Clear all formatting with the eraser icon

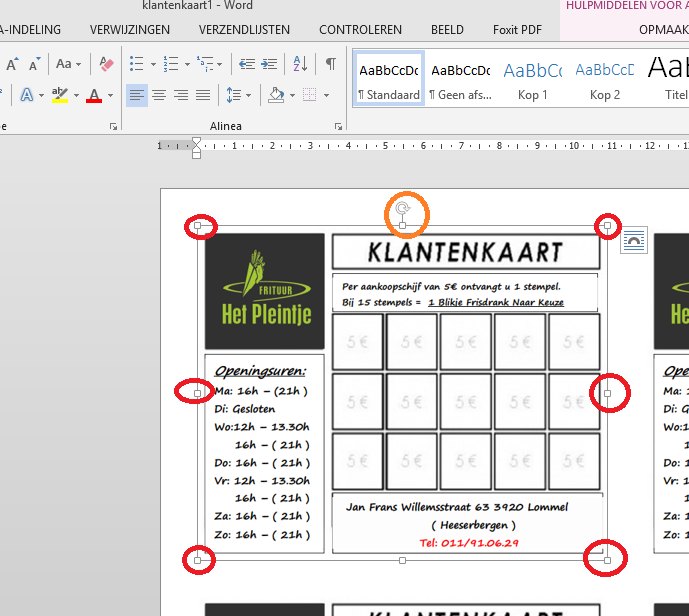pyautogui.click(x=106, y=64)
